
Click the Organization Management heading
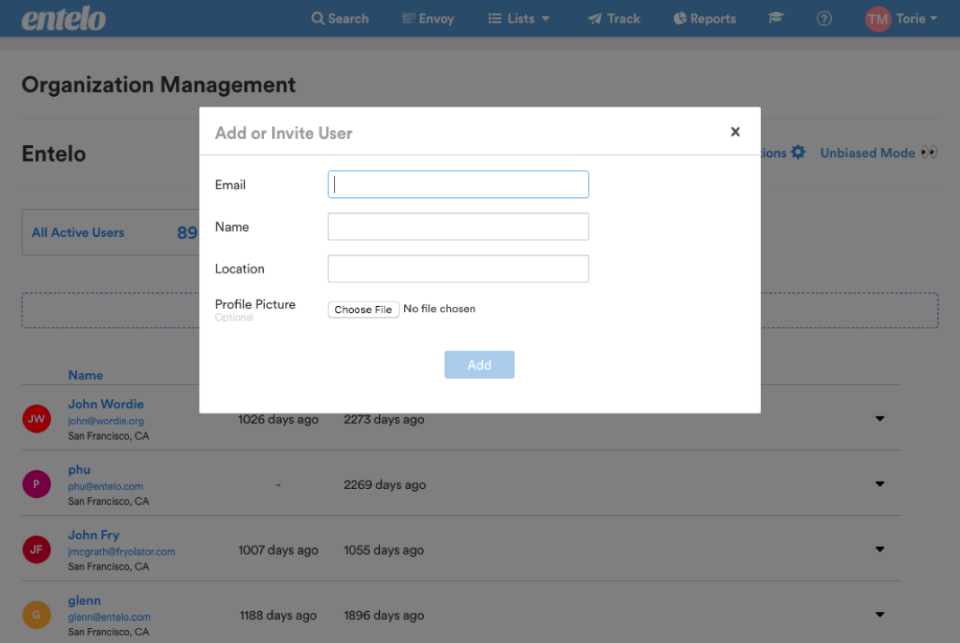click(159, 85)
